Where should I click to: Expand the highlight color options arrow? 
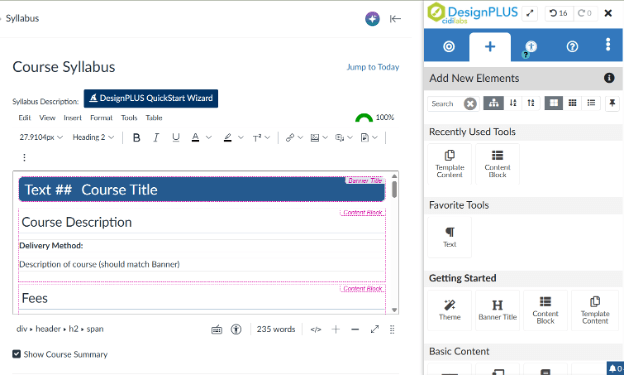(241, 138)
